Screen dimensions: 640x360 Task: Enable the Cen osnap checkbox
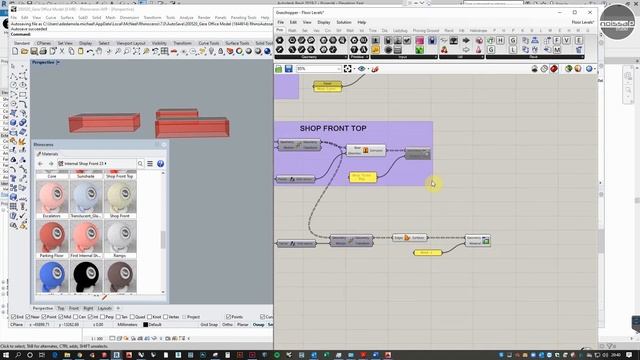click(75, 317)
